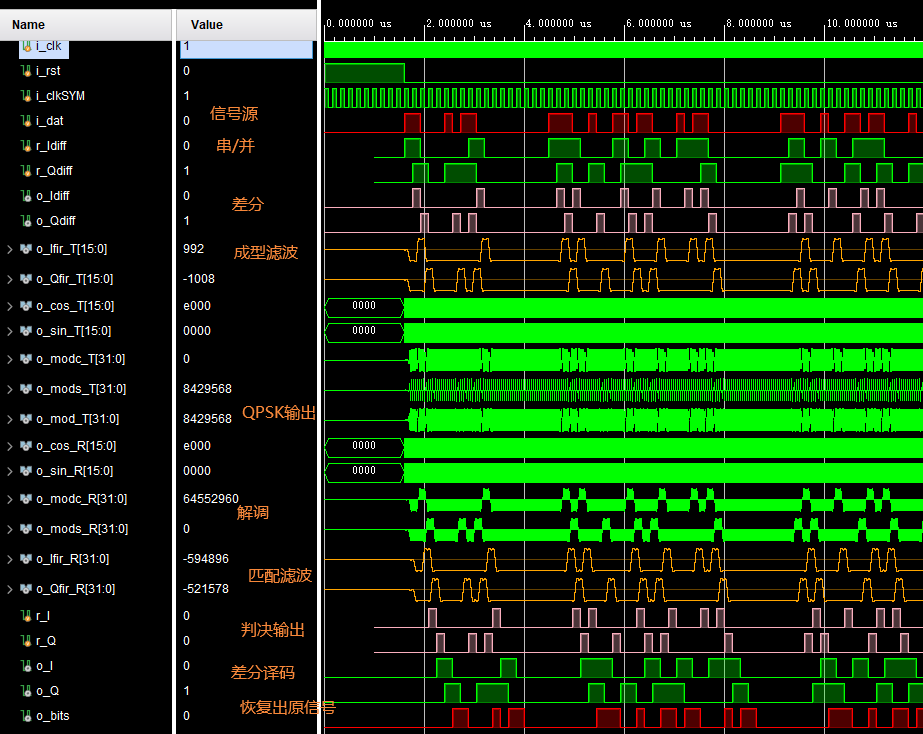Click the o_Idiff signal icon
The image size is (923, 734).
pyautogui.click(x=26, y=195)
